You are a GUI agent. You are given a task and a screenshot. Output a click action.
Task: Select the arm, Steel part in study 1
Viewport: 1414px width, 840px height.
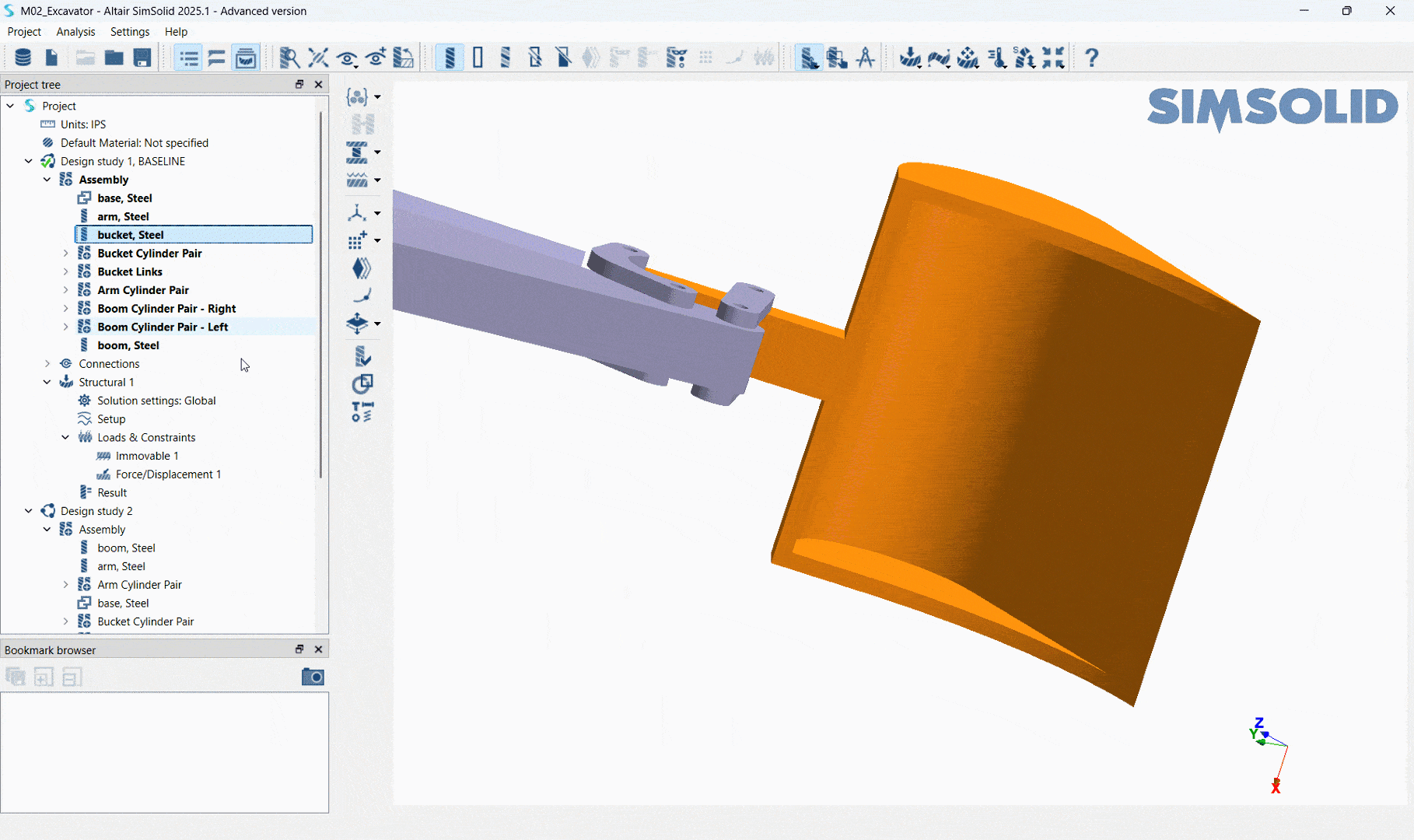pyautogui.click(x=123, y=216)
